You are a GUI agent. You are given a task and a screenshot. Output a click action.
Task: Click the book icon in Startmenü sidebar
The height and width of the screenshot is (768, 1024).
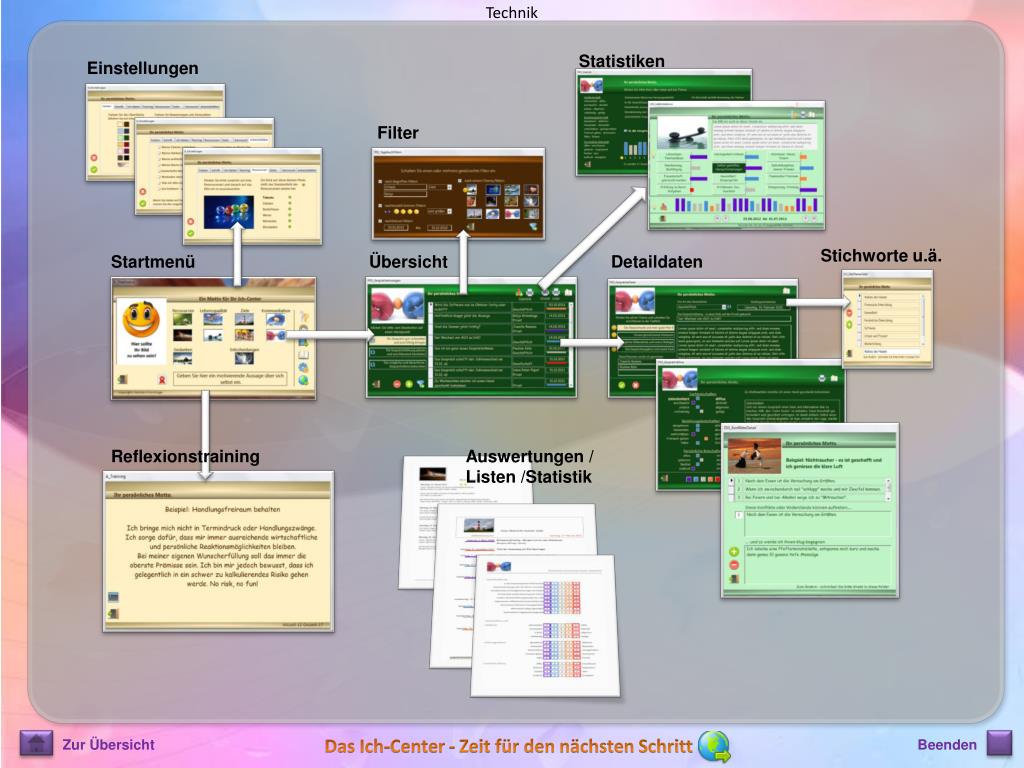tap(304, 355)
